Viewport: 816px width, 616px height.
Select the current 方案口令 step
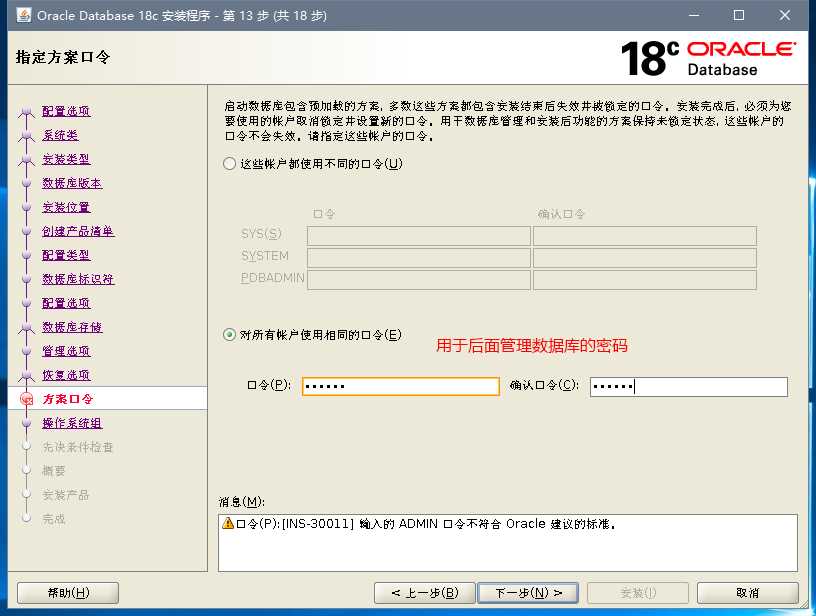coord(68,399)
